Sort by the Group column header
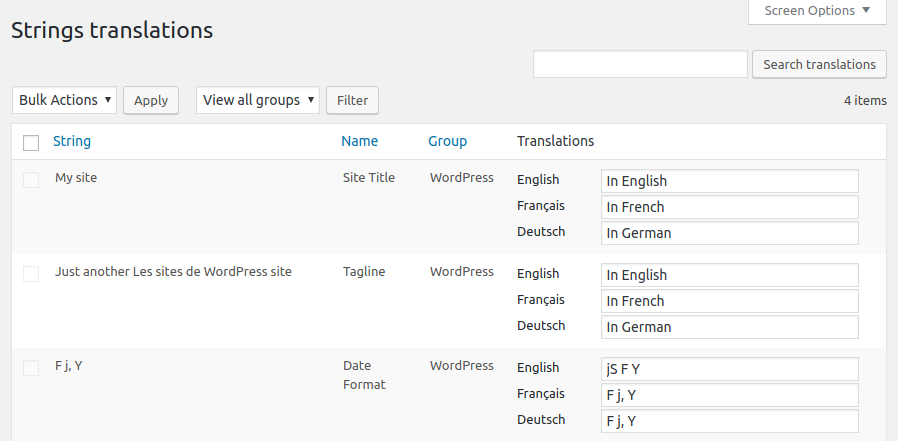 click(x=447, y=141)
